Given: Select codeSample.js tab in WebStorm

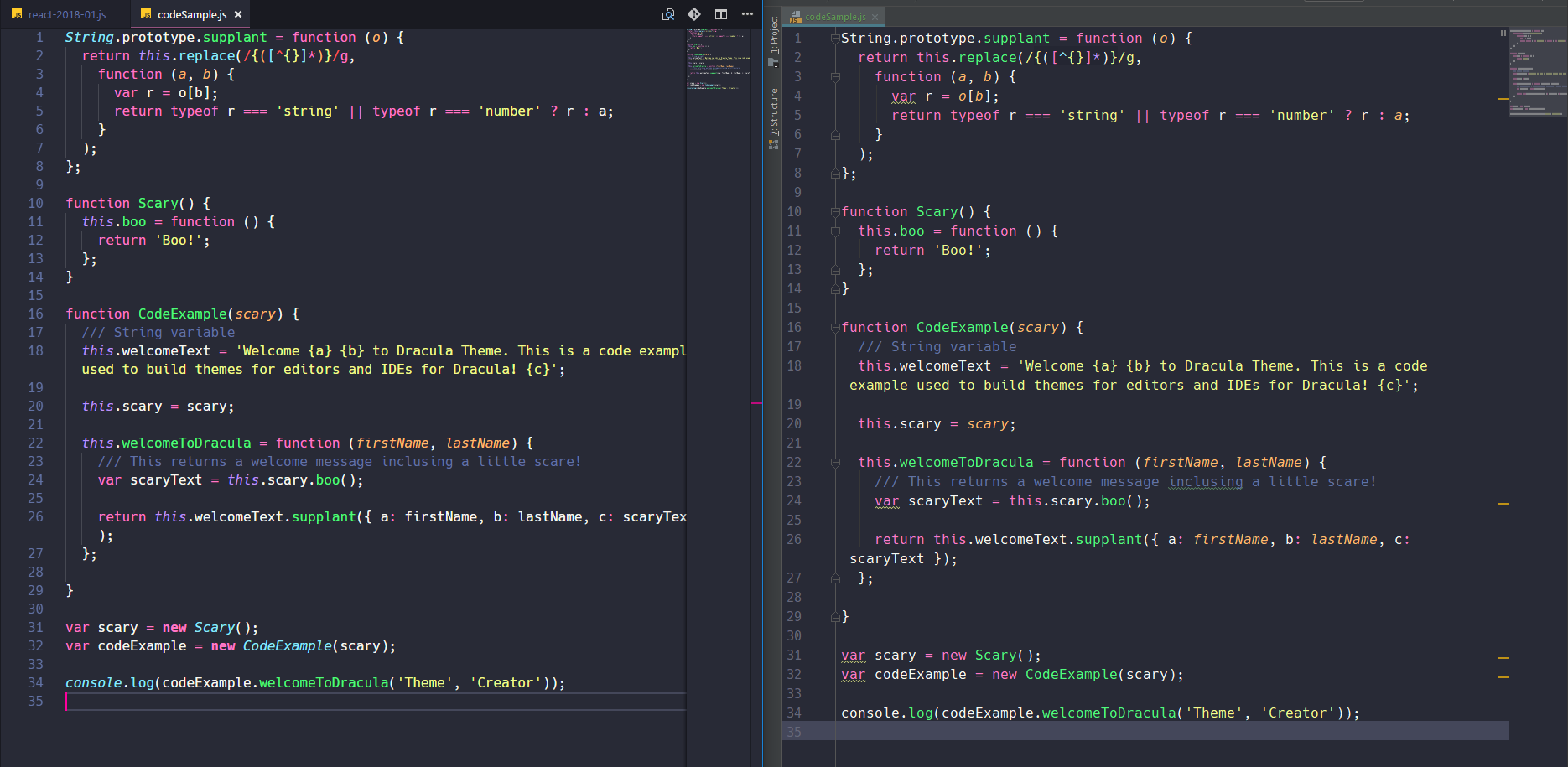Looking at the screenshot, I should pos(834,17).
